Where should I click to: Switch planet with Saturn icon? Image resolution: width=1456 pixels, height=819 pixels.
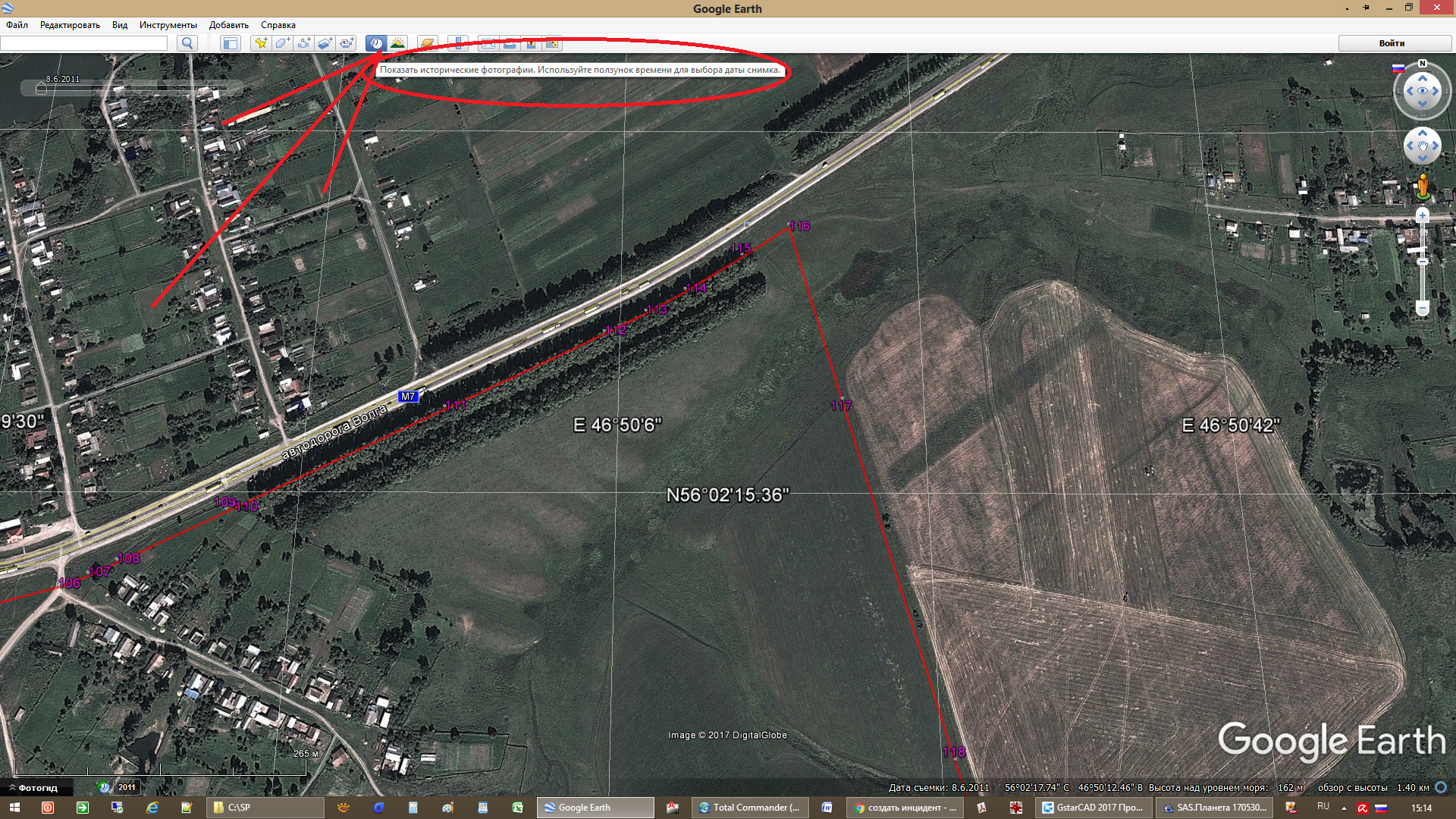tap(427, 43)
